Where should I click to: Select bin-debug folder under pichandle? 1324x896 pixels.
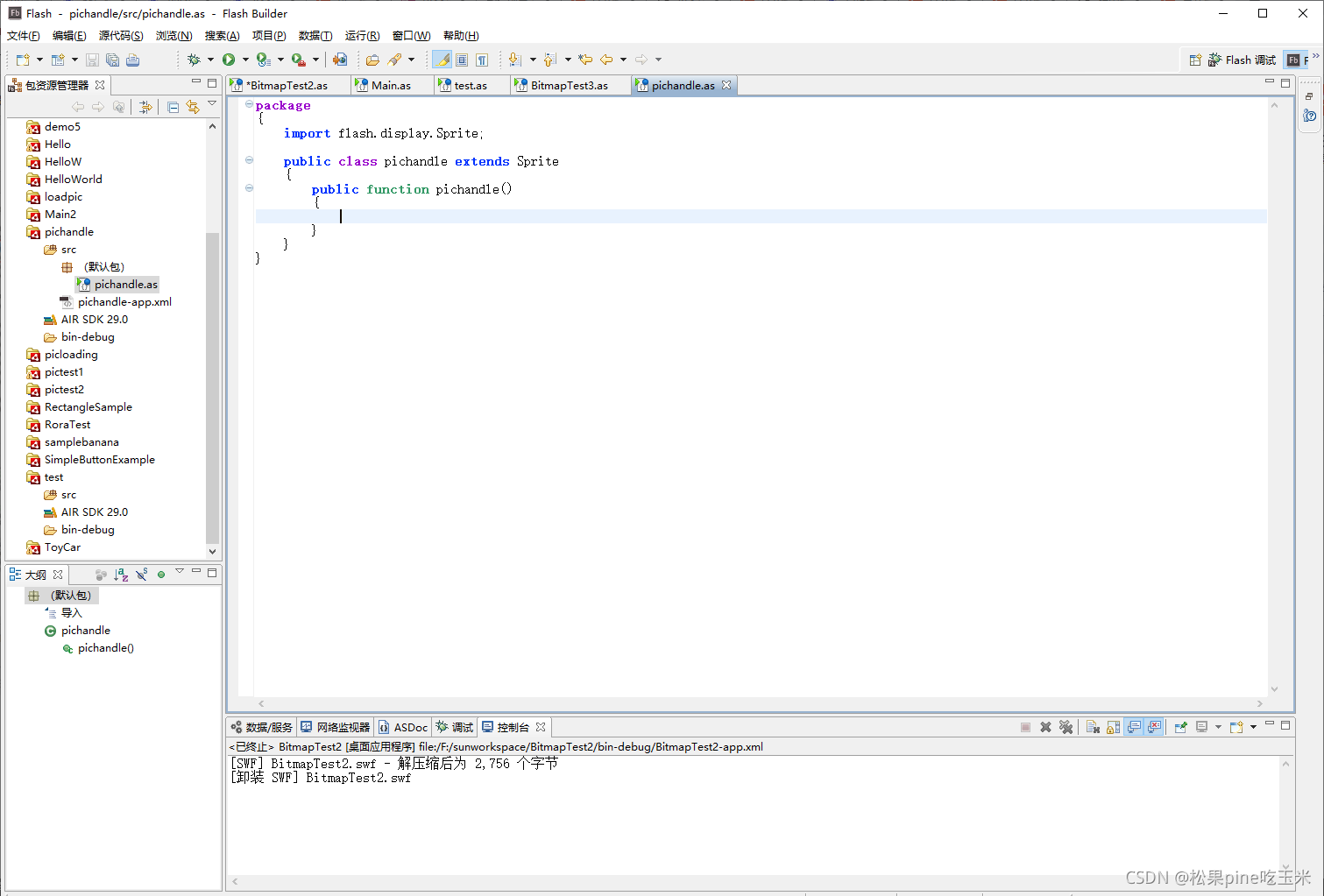tap(88, 337)
